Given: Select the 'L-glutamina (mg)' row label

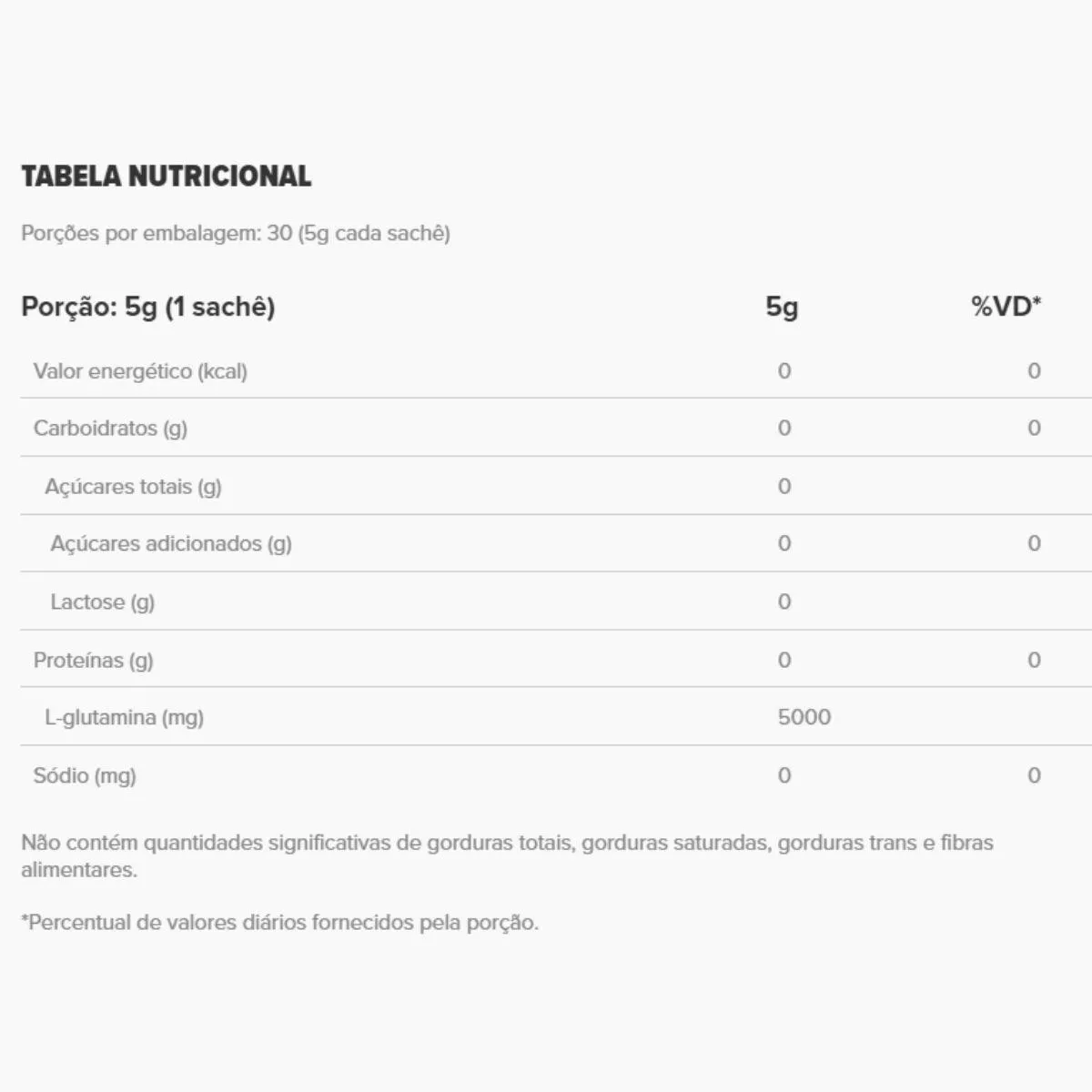Looking at the screenshot, I should click(x=124, y=717).
